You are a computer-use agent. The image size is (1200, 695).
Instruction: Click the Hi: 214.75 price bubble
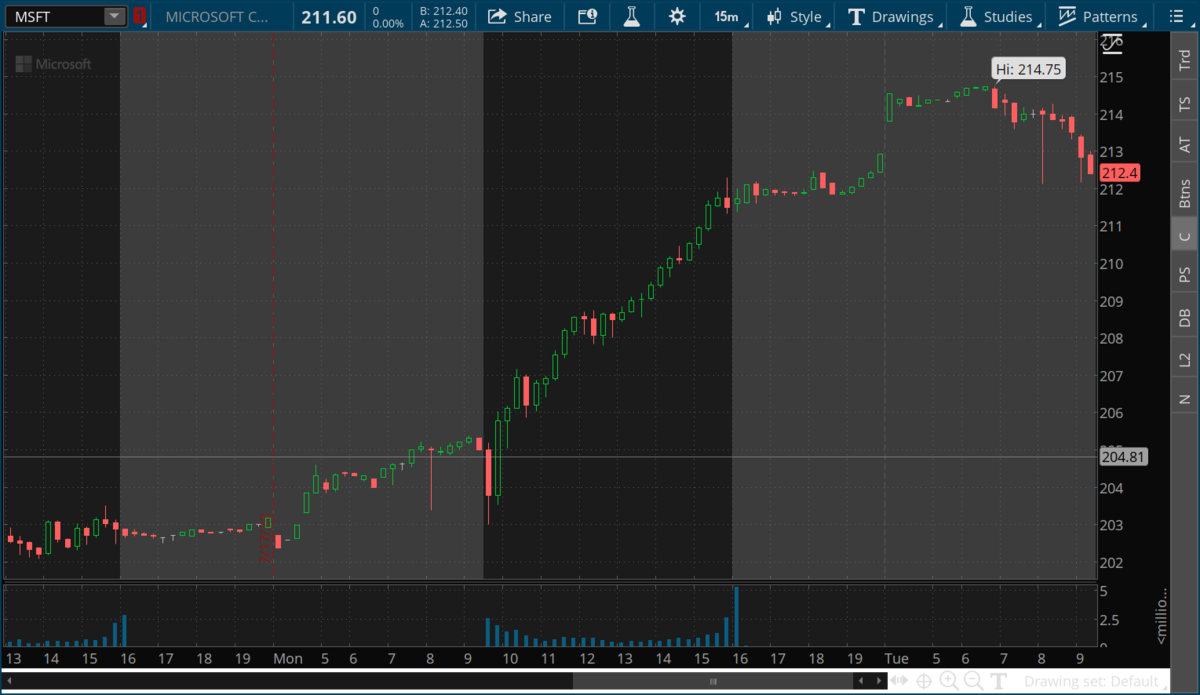pos(1028,69)
